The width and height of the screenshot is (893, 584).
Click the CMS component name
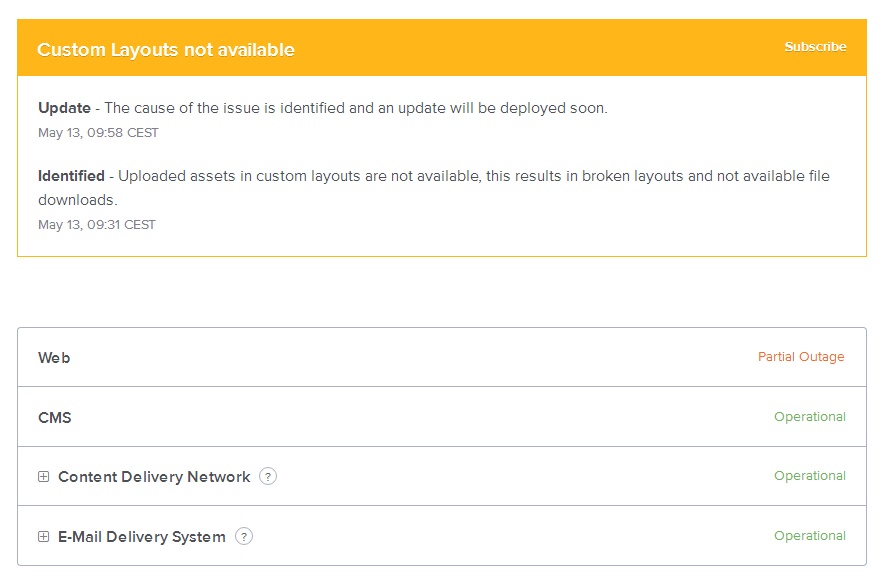pyautogui.click(x=55, y=418)
